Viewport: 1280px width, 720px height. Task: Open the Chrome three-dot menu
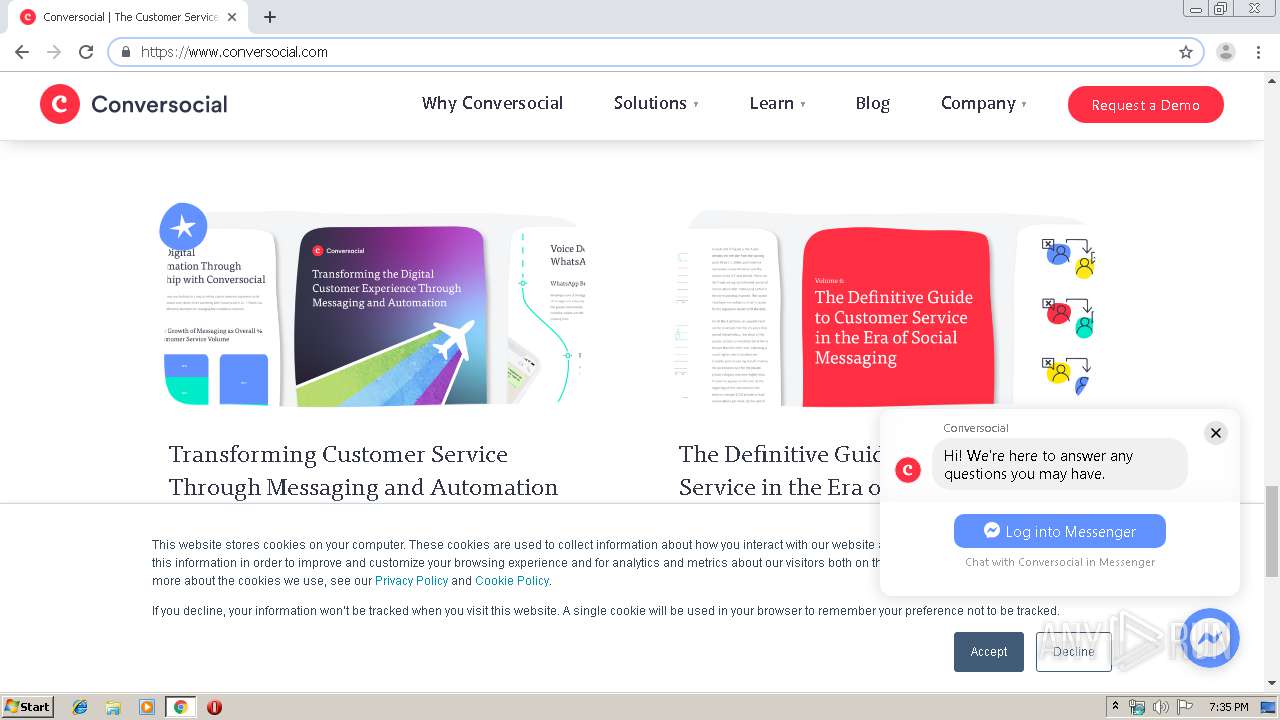click(1258, 52)
